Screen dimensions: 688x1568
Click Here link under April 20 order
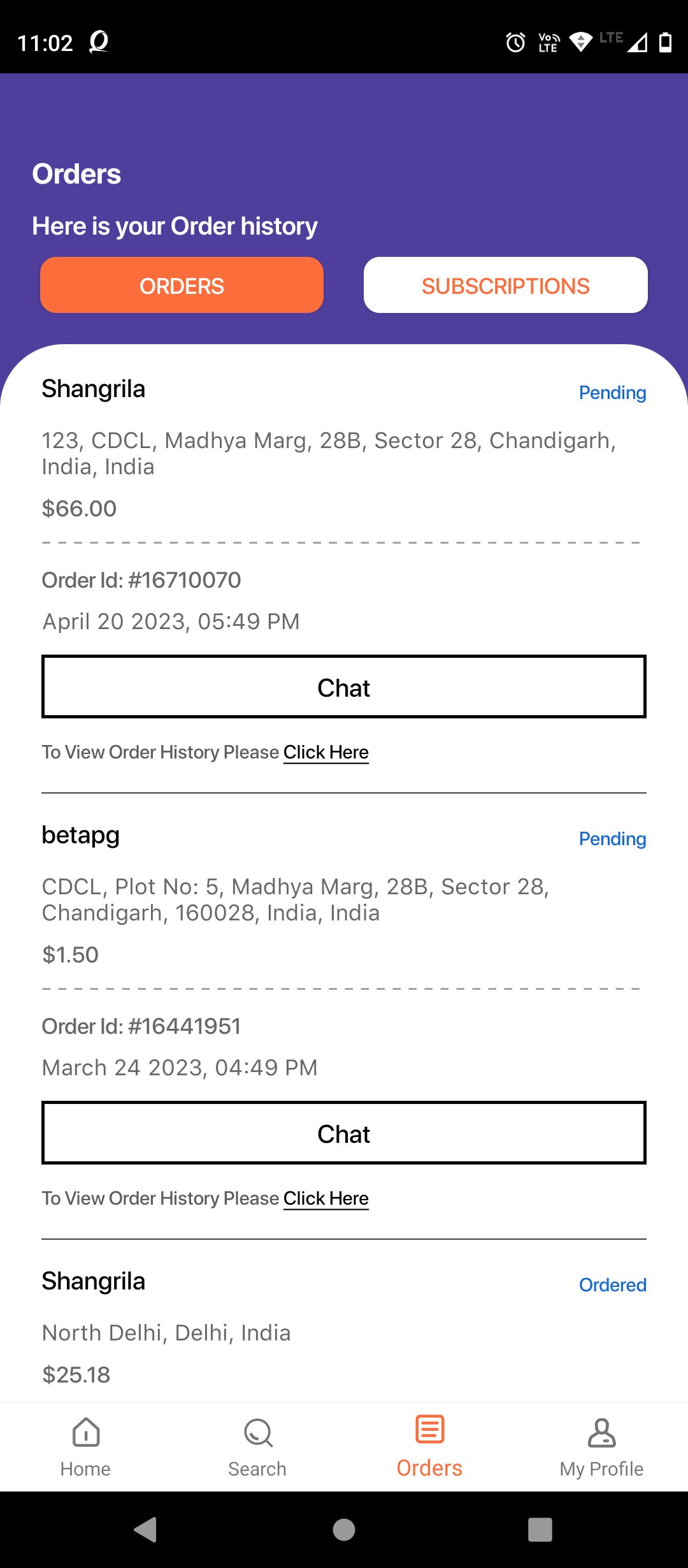tap(326, 752)
